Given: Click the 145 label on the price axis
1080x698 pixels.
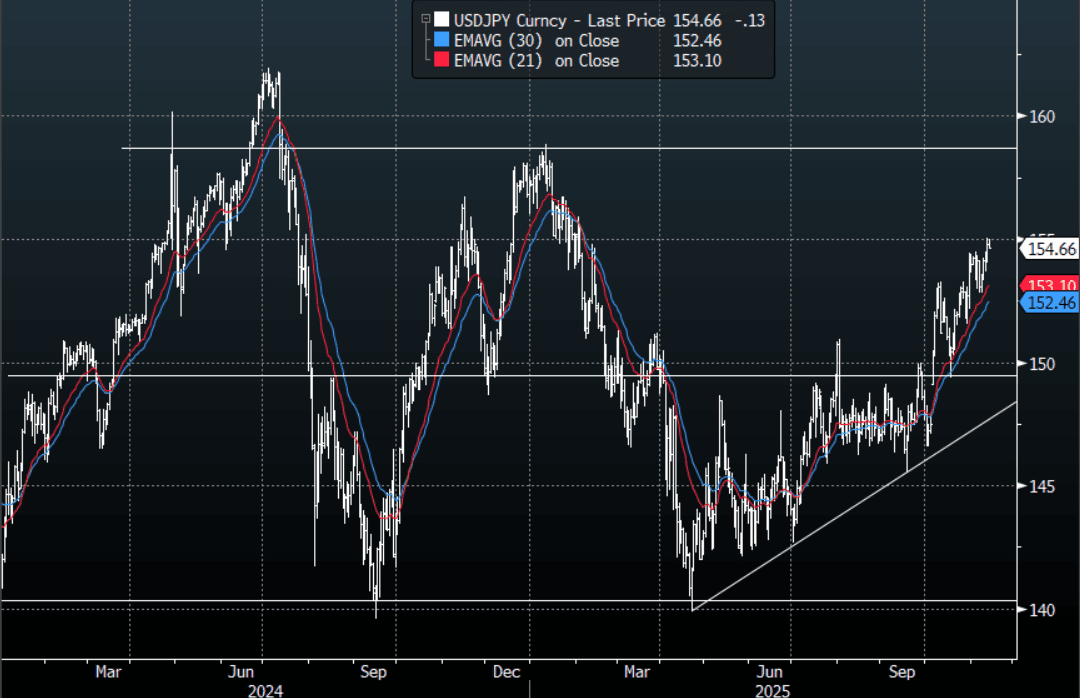Looking at the screenshot, I should [1042, 486].
